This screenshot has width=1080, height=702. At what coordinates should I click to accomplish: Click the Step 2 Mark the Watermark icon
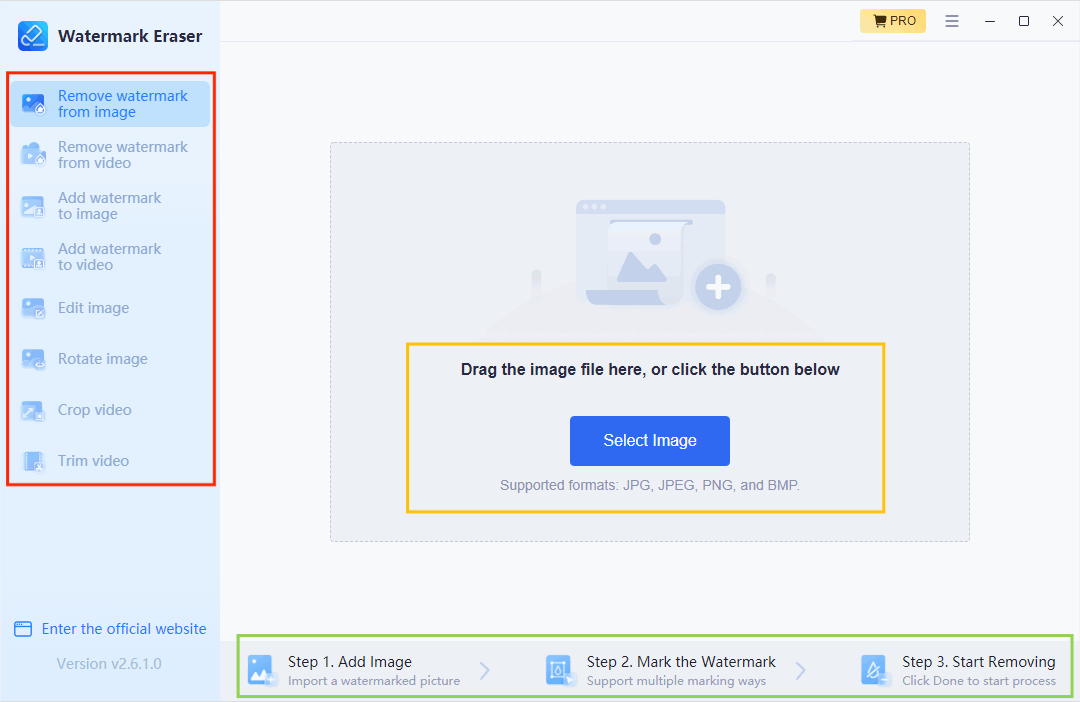click(x=559, y=670)
